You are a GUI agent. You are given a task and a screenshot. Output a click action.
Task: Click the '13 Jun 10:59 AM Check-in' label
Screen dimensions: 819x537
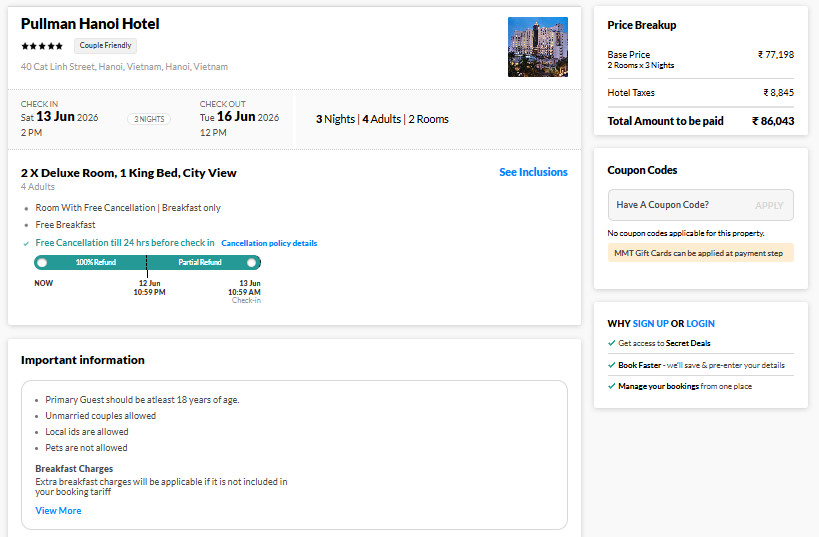(x=244, y=291)
